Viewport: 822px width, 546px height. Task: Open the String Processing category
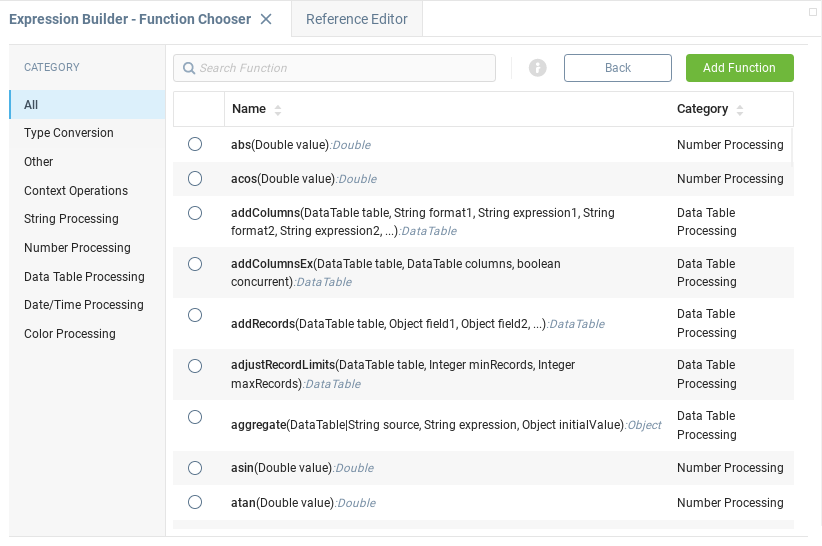[71, 219]
